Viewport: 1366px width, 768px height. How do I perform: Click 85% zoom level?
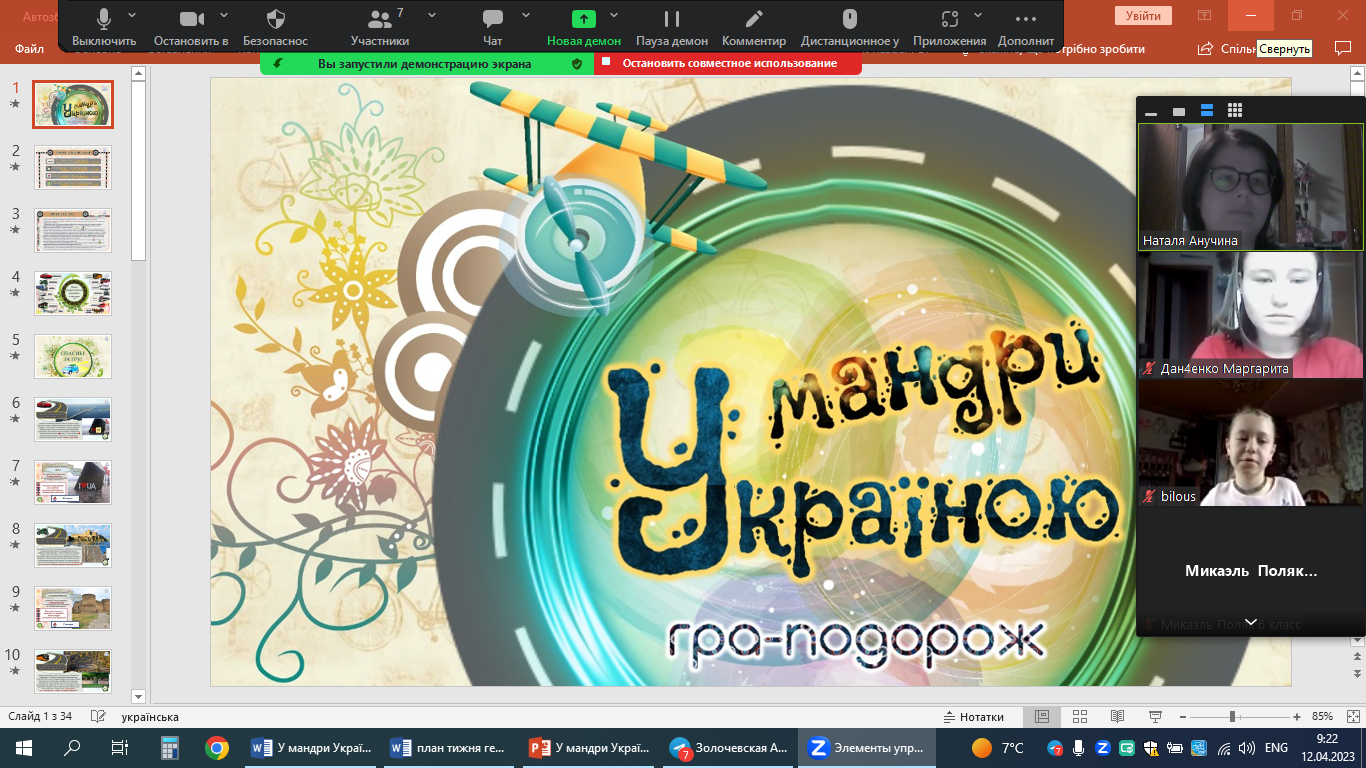point(1322,717)
